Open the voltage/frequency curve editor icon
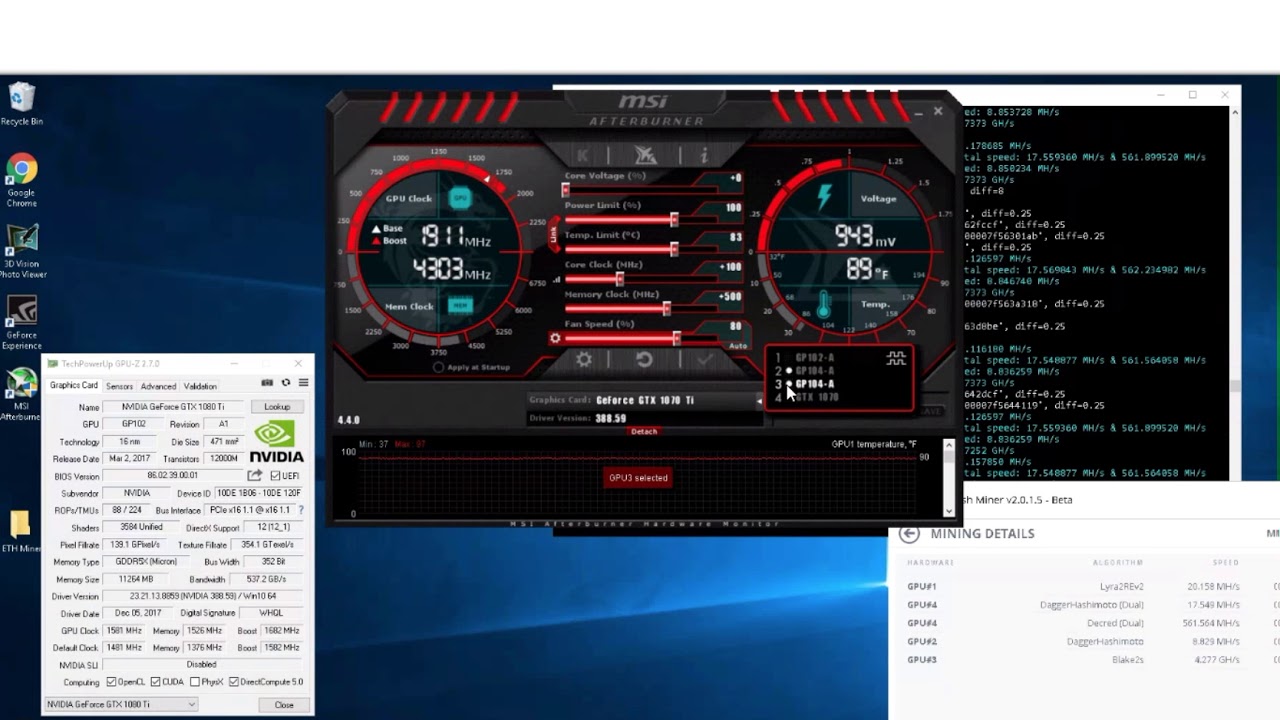Screen dimensions: 1280x720 click(896, 358)
